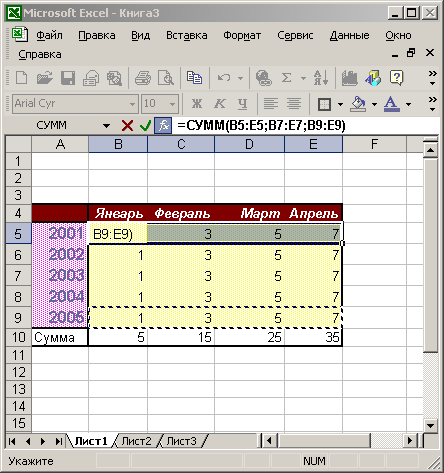
Task: Click the AutoSum sigma icon
Action: pos(286,78)
